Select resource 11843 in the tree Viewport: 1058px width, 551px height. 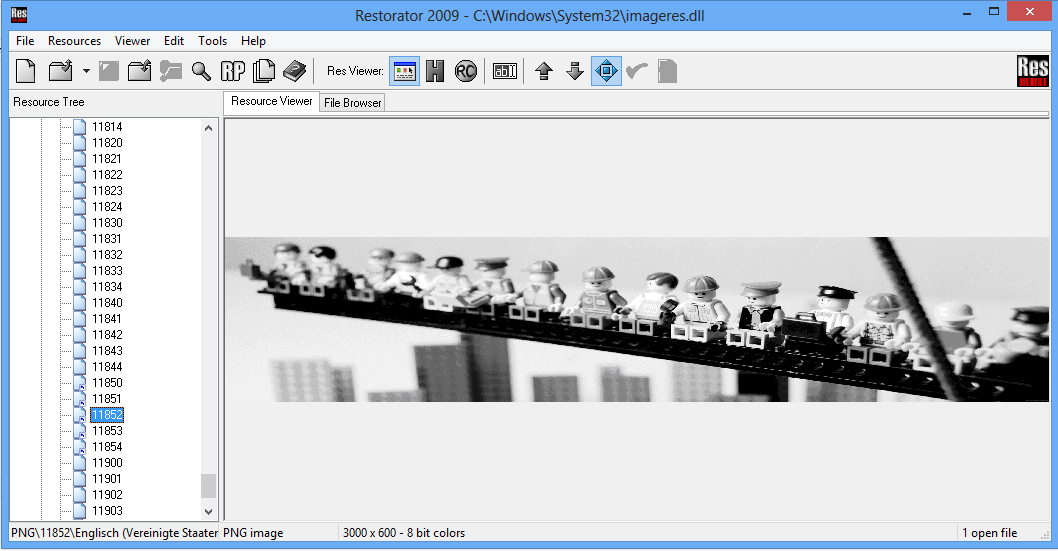pos(107,351)
